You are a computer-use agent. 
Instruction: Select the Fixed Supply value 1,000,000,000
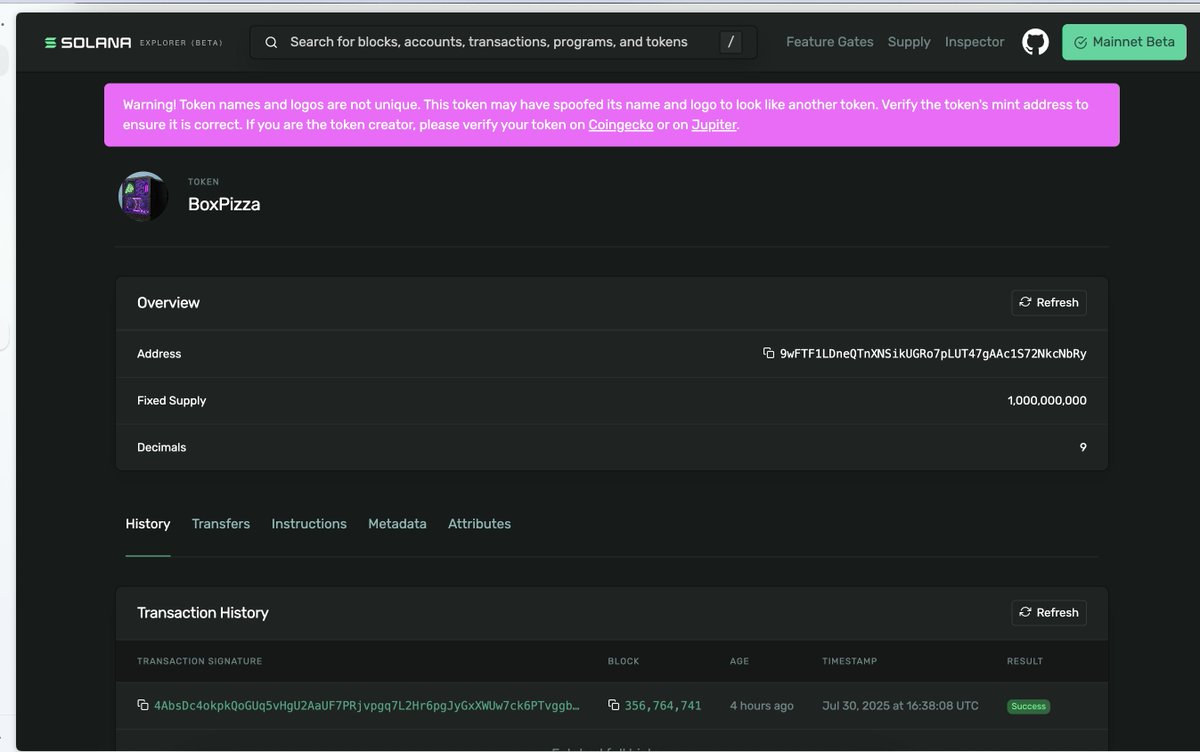pos(1047,401)
